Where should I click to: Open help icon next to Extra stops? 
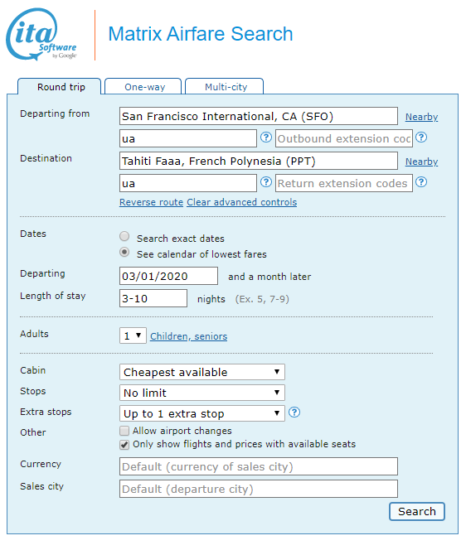click(294, 412)
